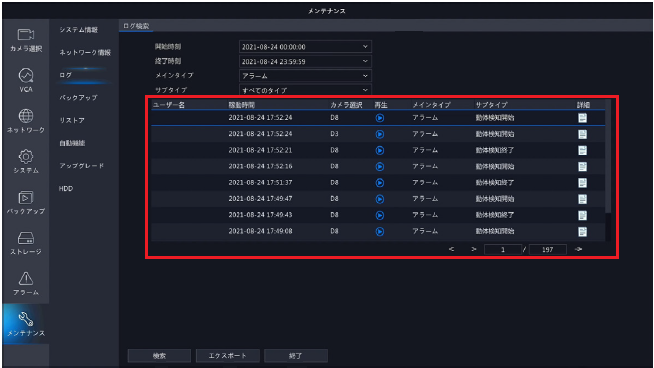Click the エクスポート button
The width and height of the screenshot is (654, 368).
point(228,356)
